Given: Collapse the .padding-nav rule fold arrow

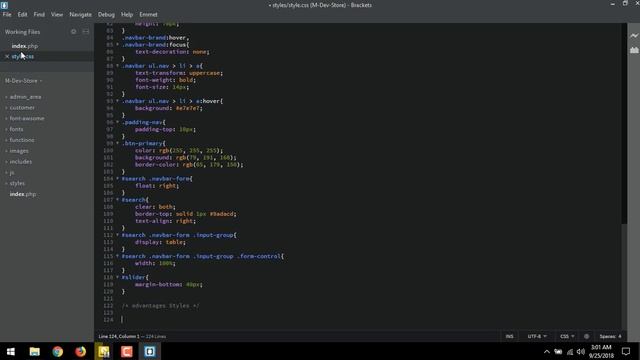Looking at the screenshot, I should point(118,122).
